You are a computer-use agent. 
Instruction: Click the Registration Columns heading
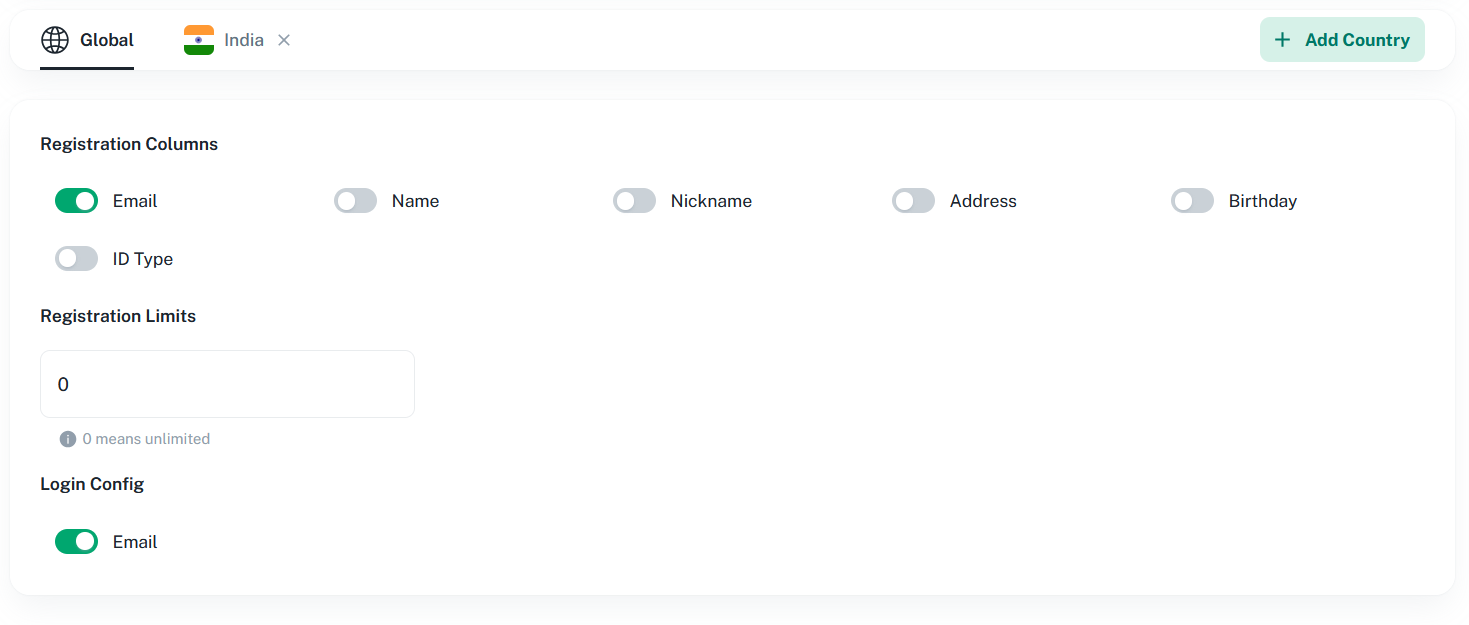[x=129, y=144]
